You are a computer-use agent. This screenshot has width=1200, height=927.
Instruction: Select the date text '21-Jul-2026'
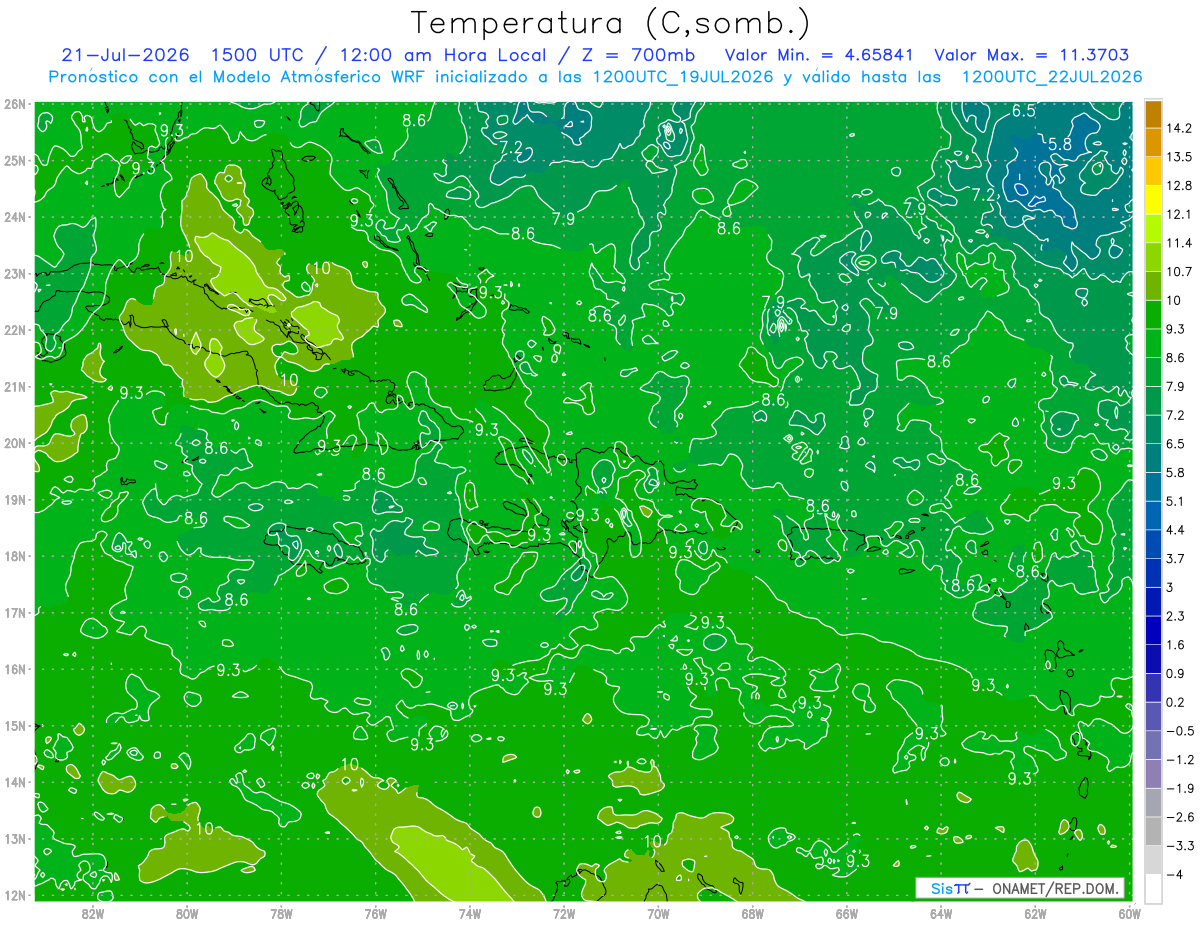click(125, 56)
